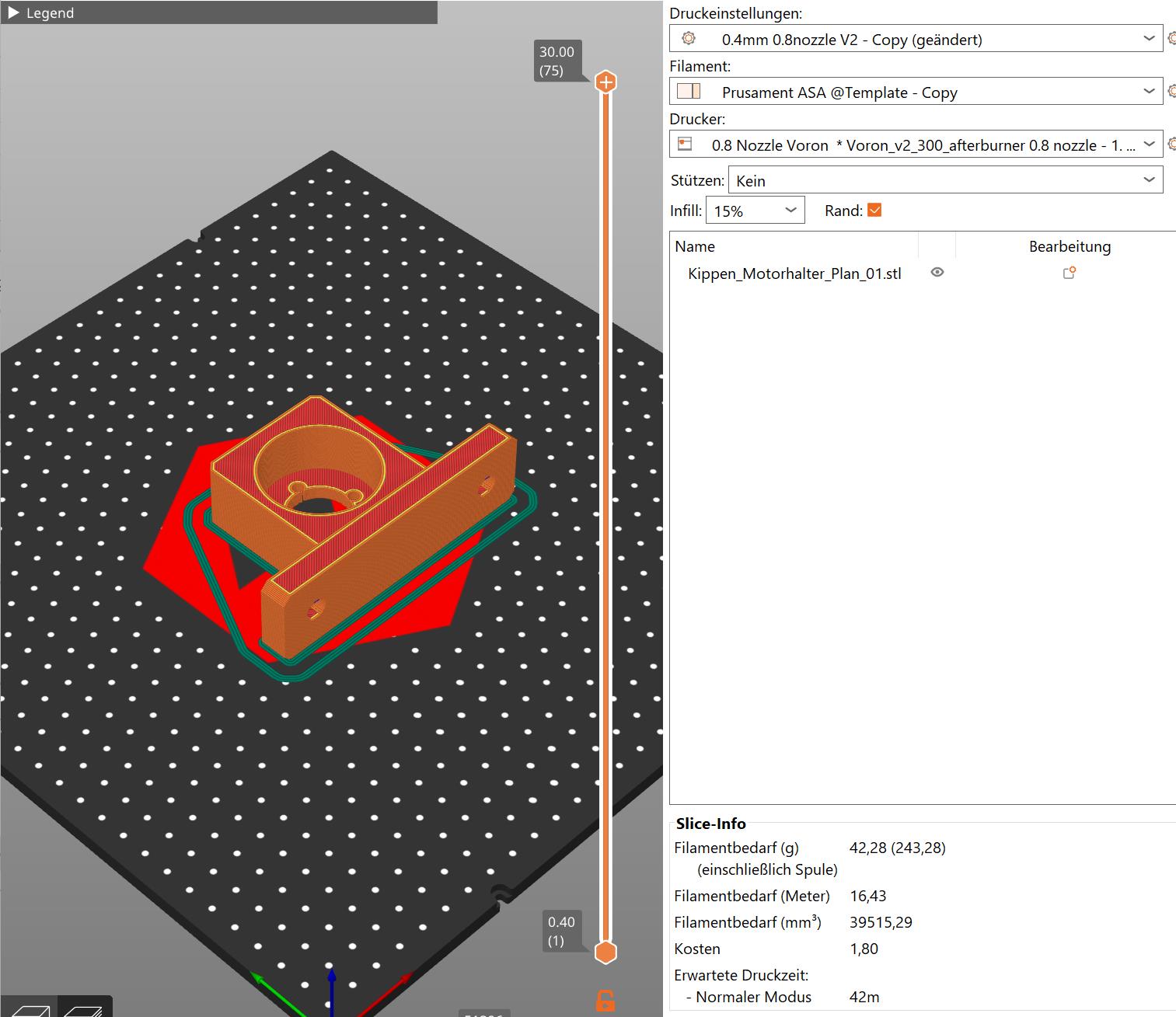
Task: Click gear icon beside Druckeinstellungen dropdown
Action: click(1171, 38)
